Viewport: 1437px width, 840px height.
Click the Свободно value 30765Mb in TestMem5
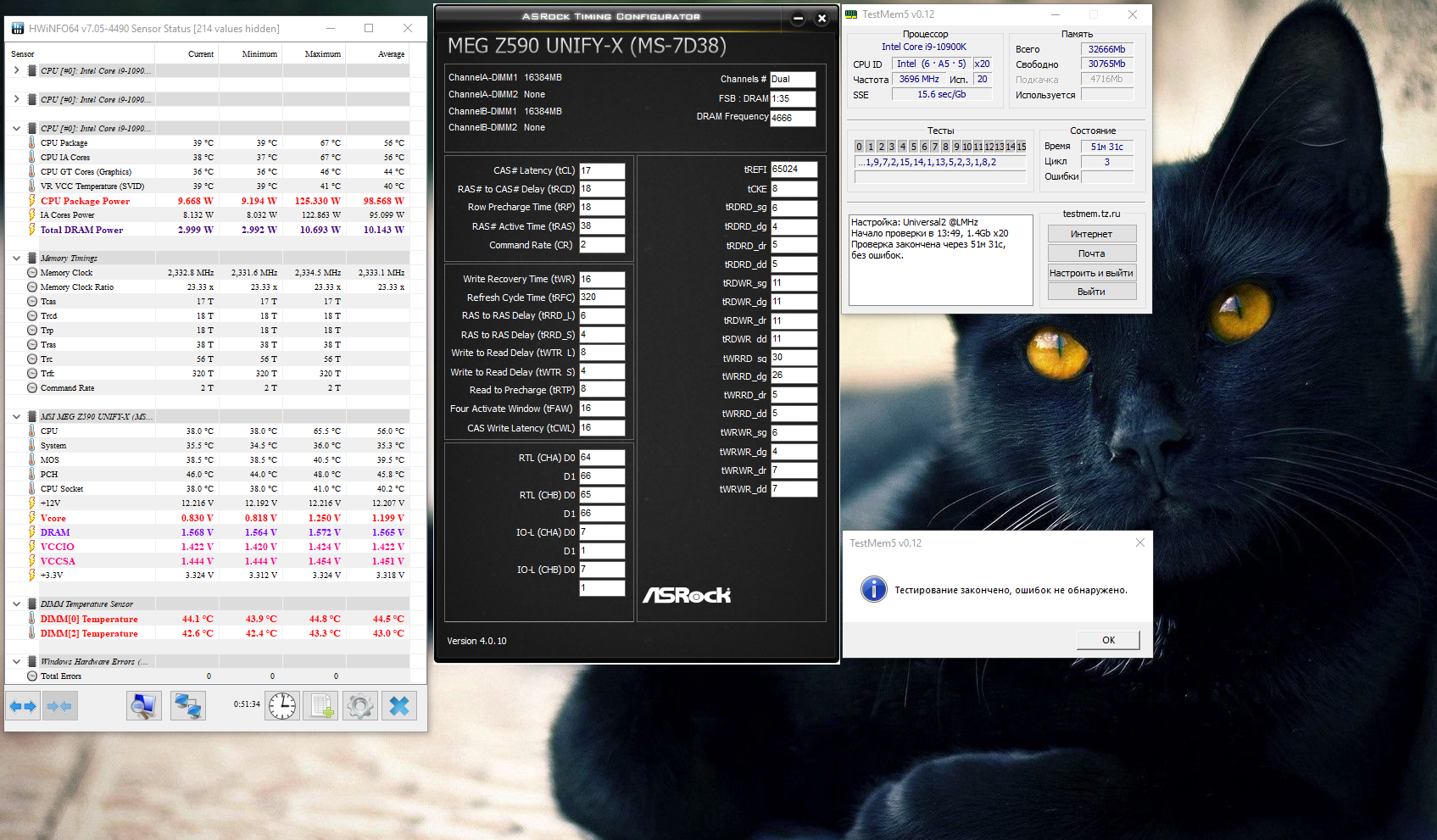pos(1107,64)
